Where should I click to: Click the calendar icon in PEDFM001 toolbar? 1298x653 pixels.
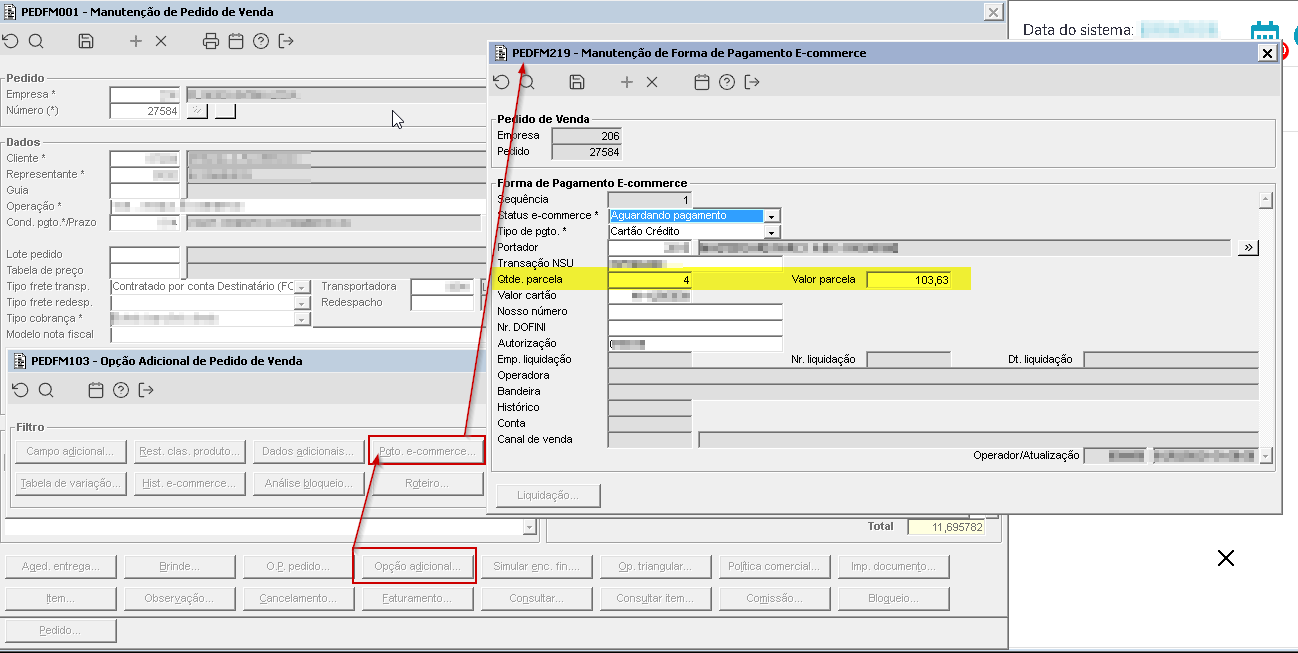click(x=236, y=41)
